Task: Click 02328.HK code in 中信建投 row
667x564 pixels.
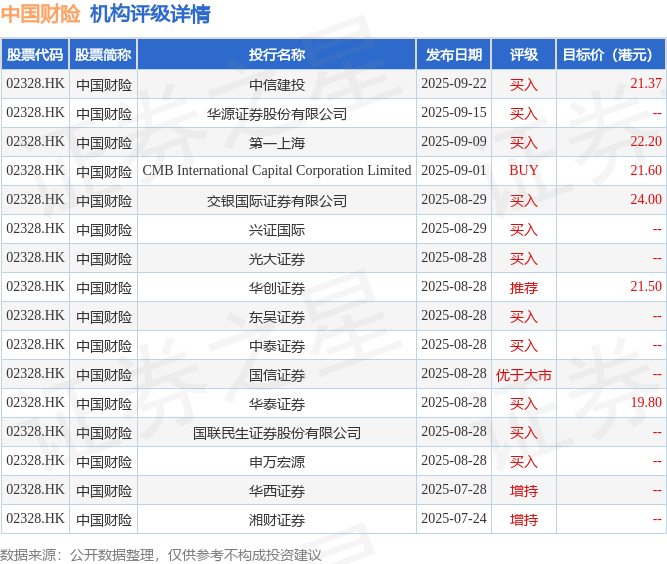Action: (x=35, y=83)
